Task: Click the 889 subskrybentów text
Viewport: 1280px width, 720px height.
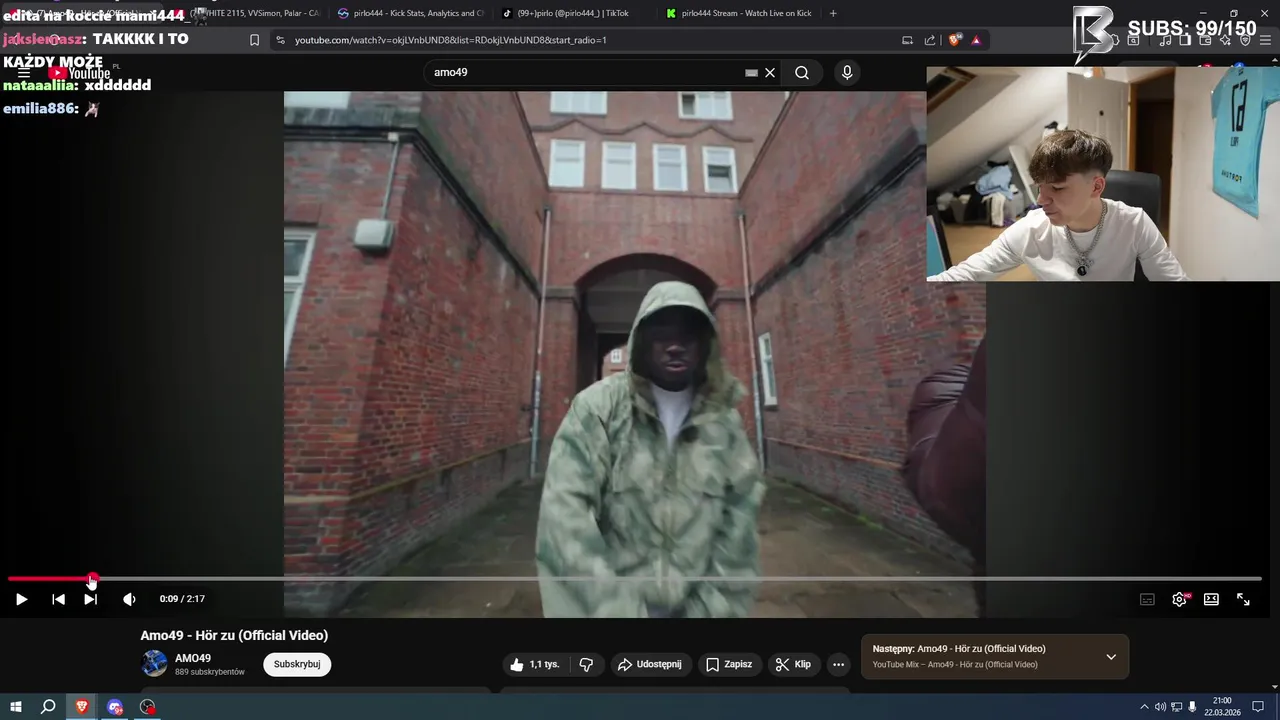Action: click(x=210, y=672)
